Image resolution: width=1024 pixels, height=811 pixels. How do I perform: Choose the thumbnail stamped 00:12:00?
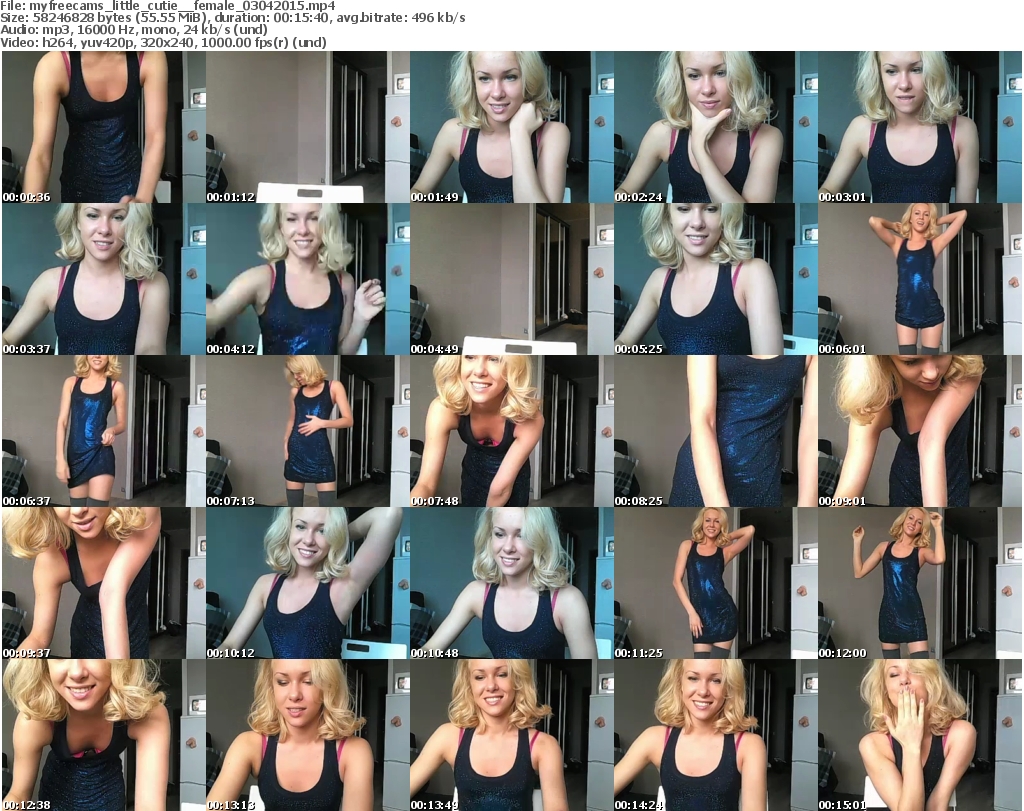pyautogui.click(x=920, y=584)
